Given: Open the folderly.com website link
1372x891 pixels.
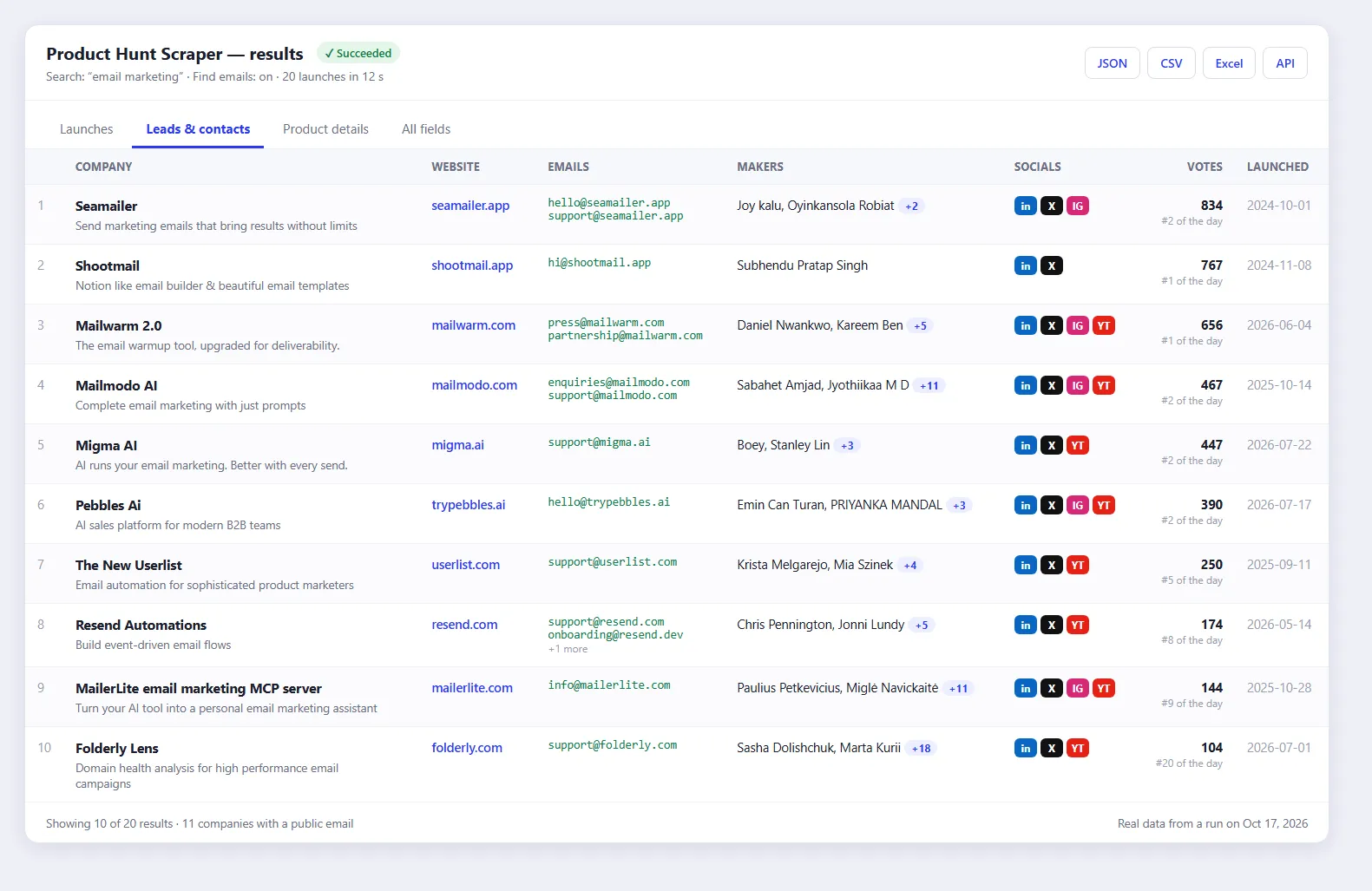Looking at the screenshot, I should click(467, 748).
